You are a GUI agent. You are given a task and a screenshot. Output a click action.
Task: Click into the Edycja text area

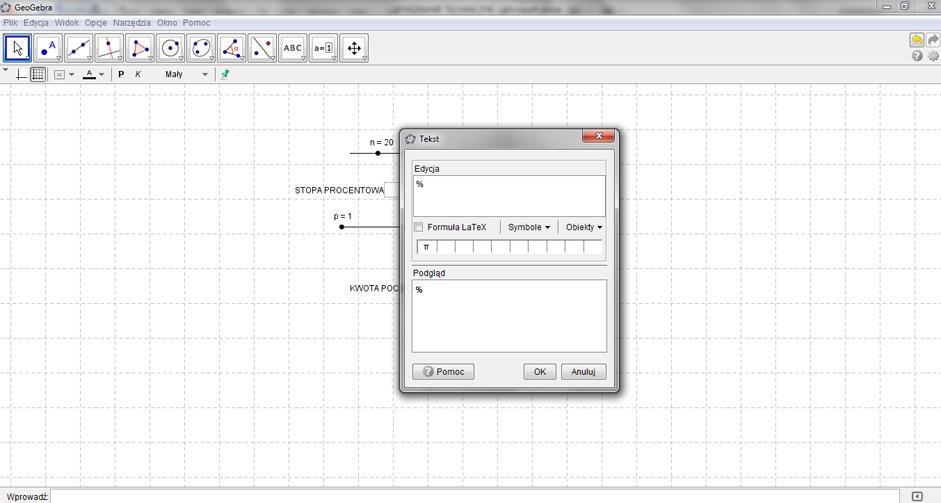tap(509, 196)
